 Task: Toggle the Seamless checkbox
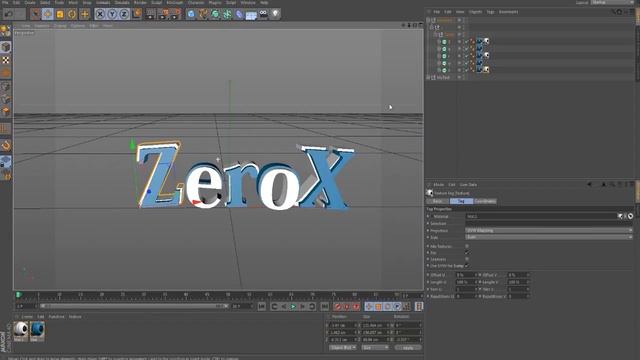pyautogui.click(x=467, y=259)
